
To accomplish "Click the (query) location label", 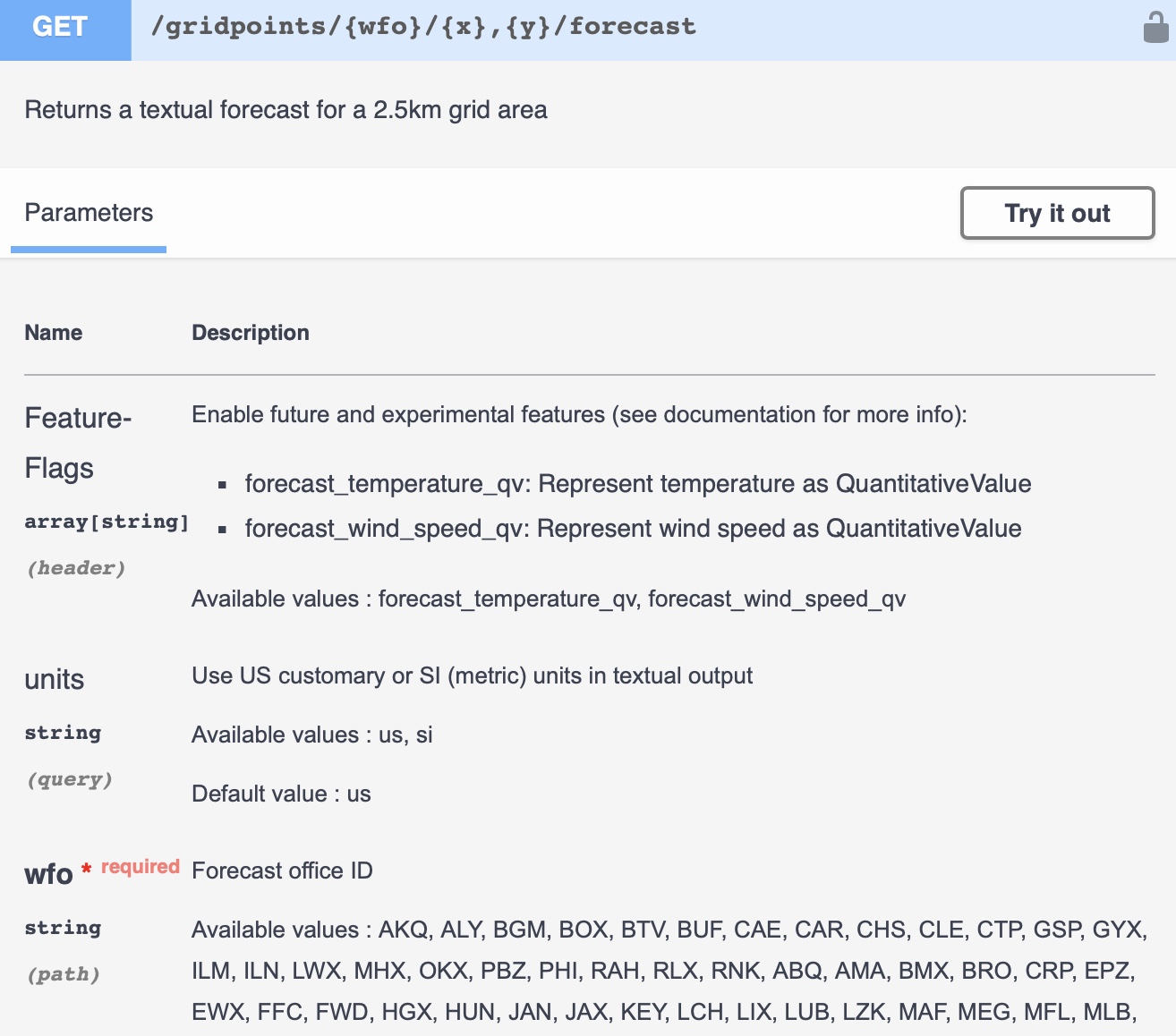I will point(70,779).
